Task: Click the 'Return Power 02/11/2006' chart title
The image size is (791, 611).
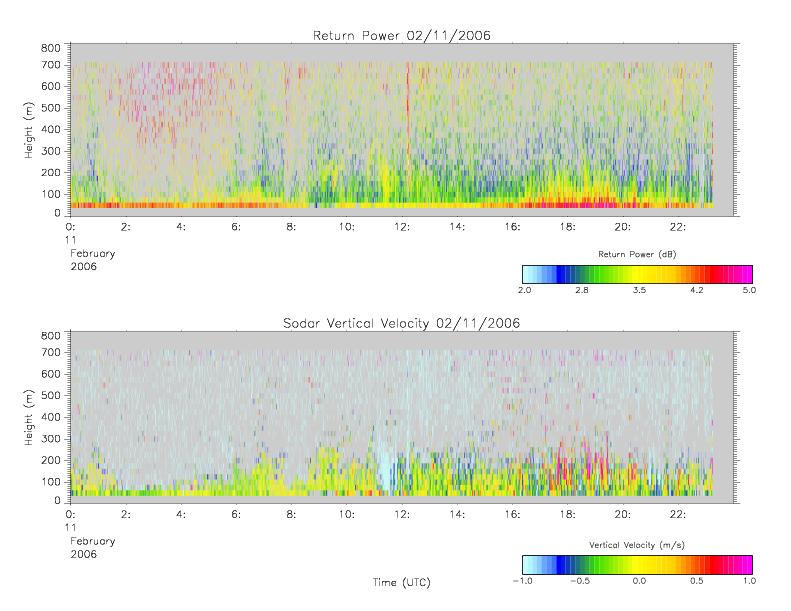Action: pos(402,35)
